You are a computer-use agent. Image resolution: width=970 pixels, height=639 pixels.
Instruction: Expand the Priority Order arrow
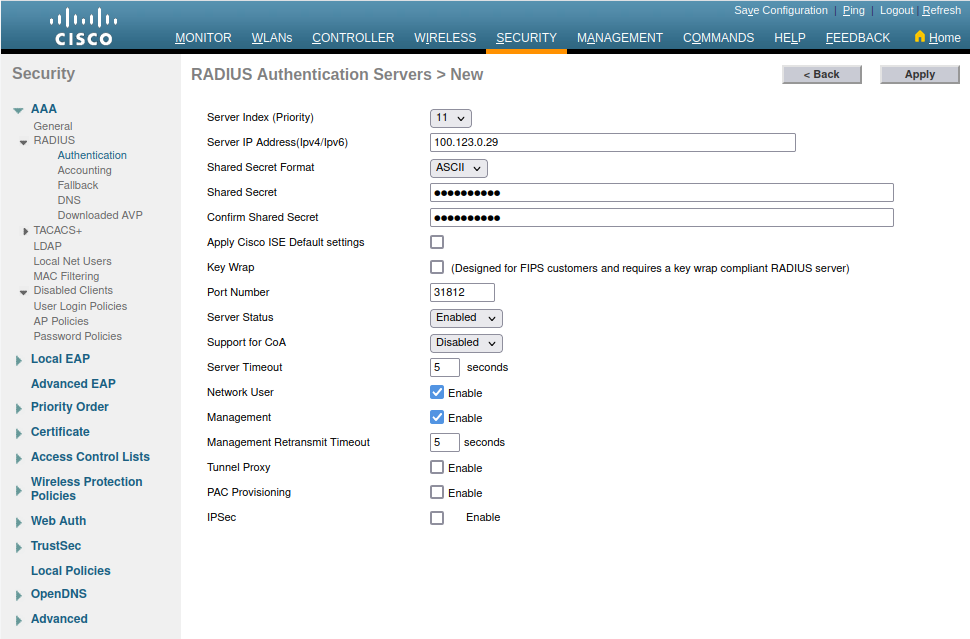tap(19, 408)
